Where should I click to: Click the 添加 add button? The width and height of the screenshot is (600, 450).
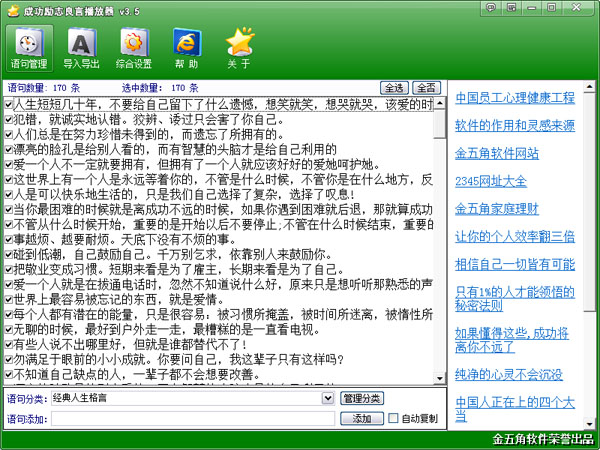(x=361, y=417)
